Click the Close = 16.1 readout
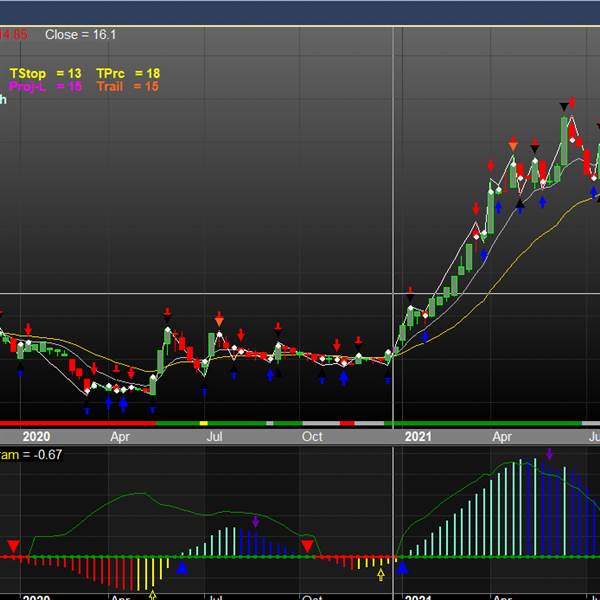The image size is (600, 600). pyautogui.click(x=80, y=35)
